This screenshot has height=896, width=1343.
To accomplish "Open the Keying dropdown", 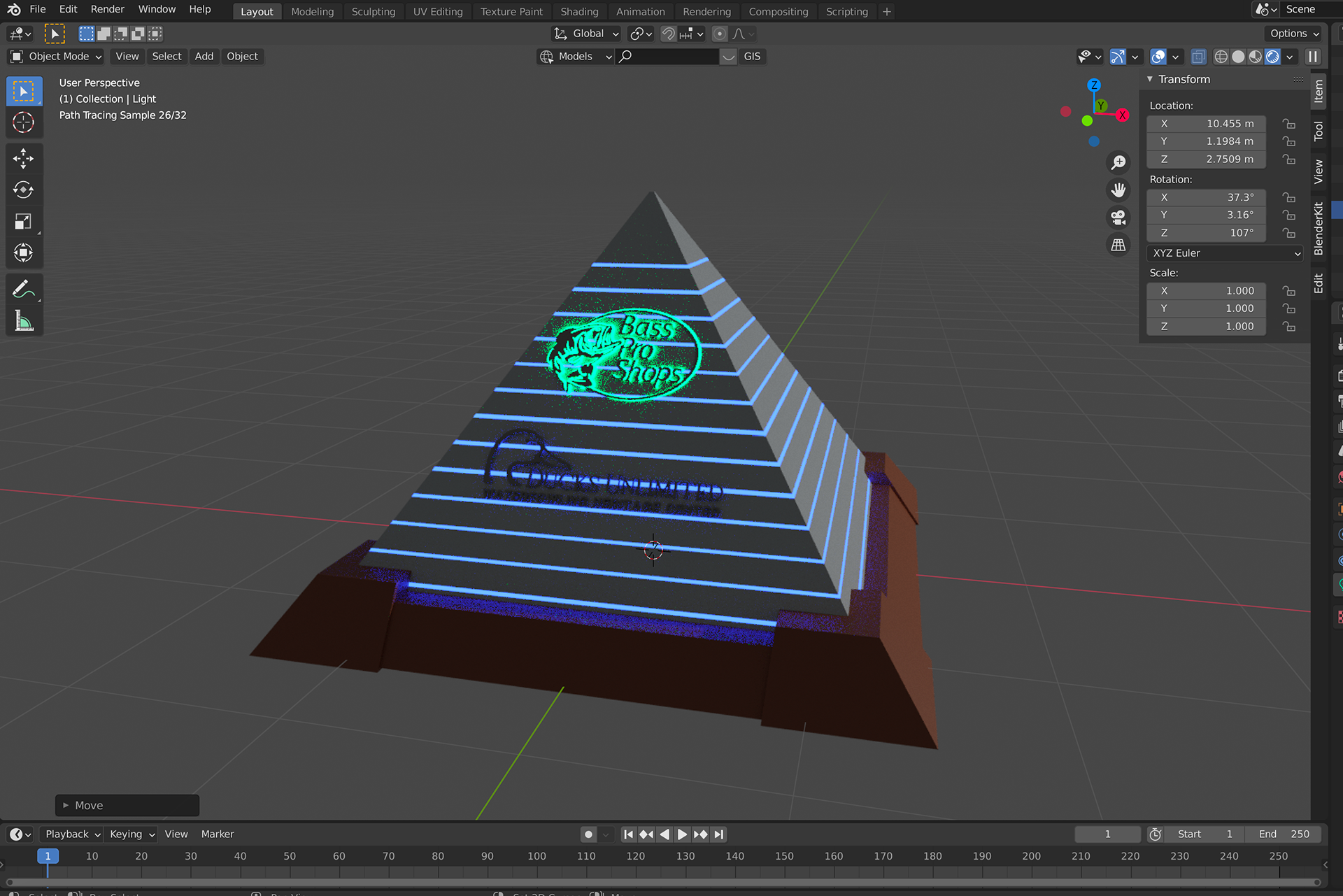I will coord(132,834).
